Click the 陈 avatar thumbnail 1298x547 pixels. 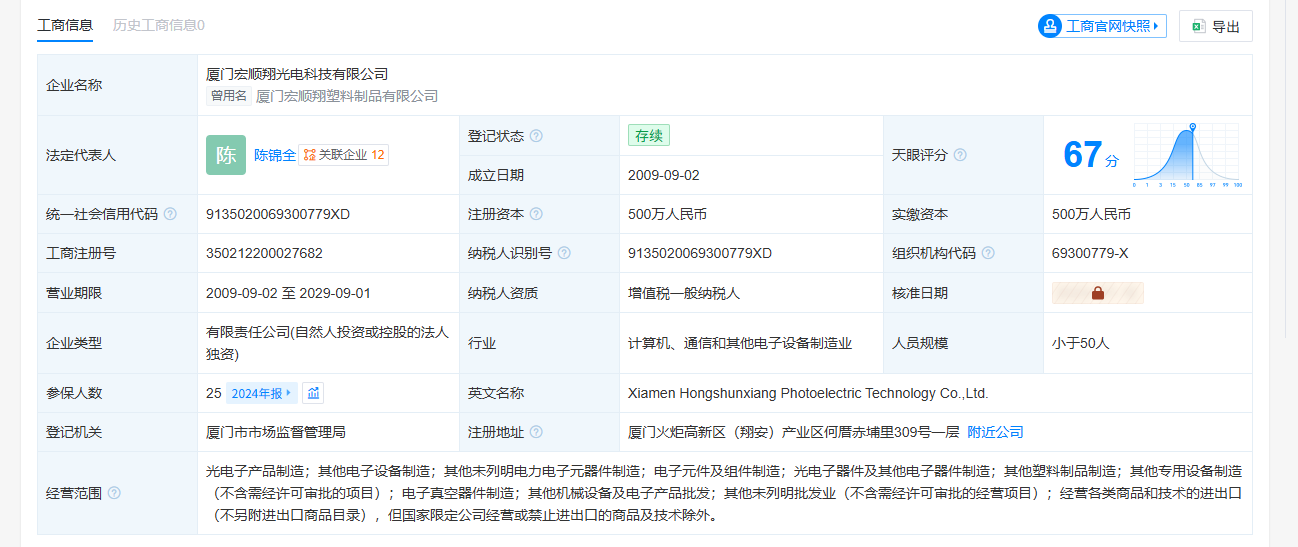pos(226,155)
